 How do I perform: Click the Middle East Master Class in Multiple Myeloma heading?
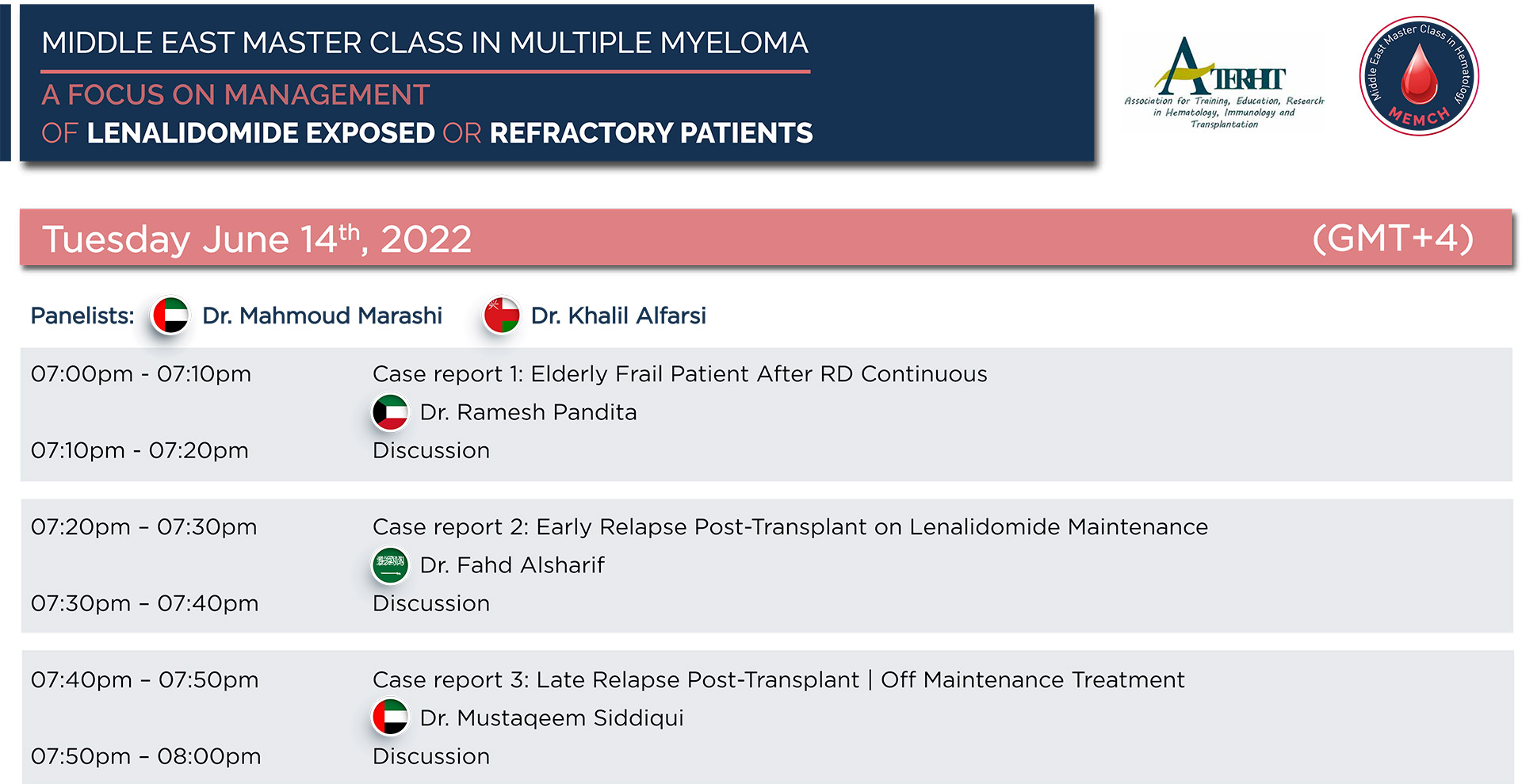(x=425, y=43)
